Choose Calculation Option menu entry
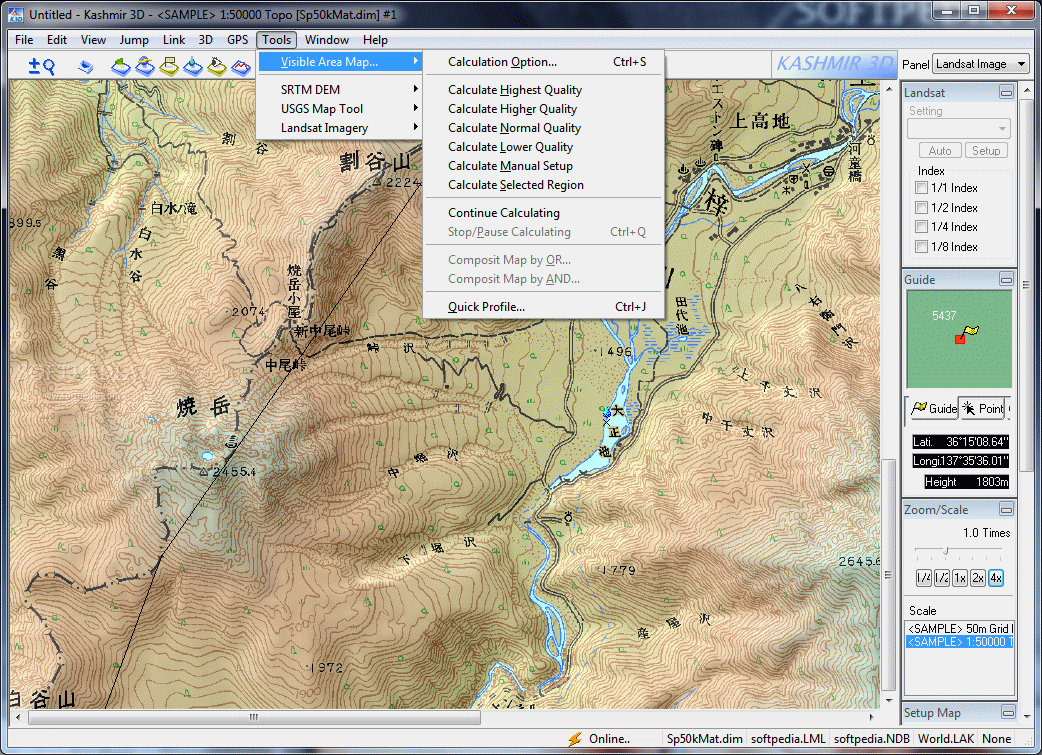This screenshot has width=1042, height=755. pyautogui.click(x=544, y=62)
